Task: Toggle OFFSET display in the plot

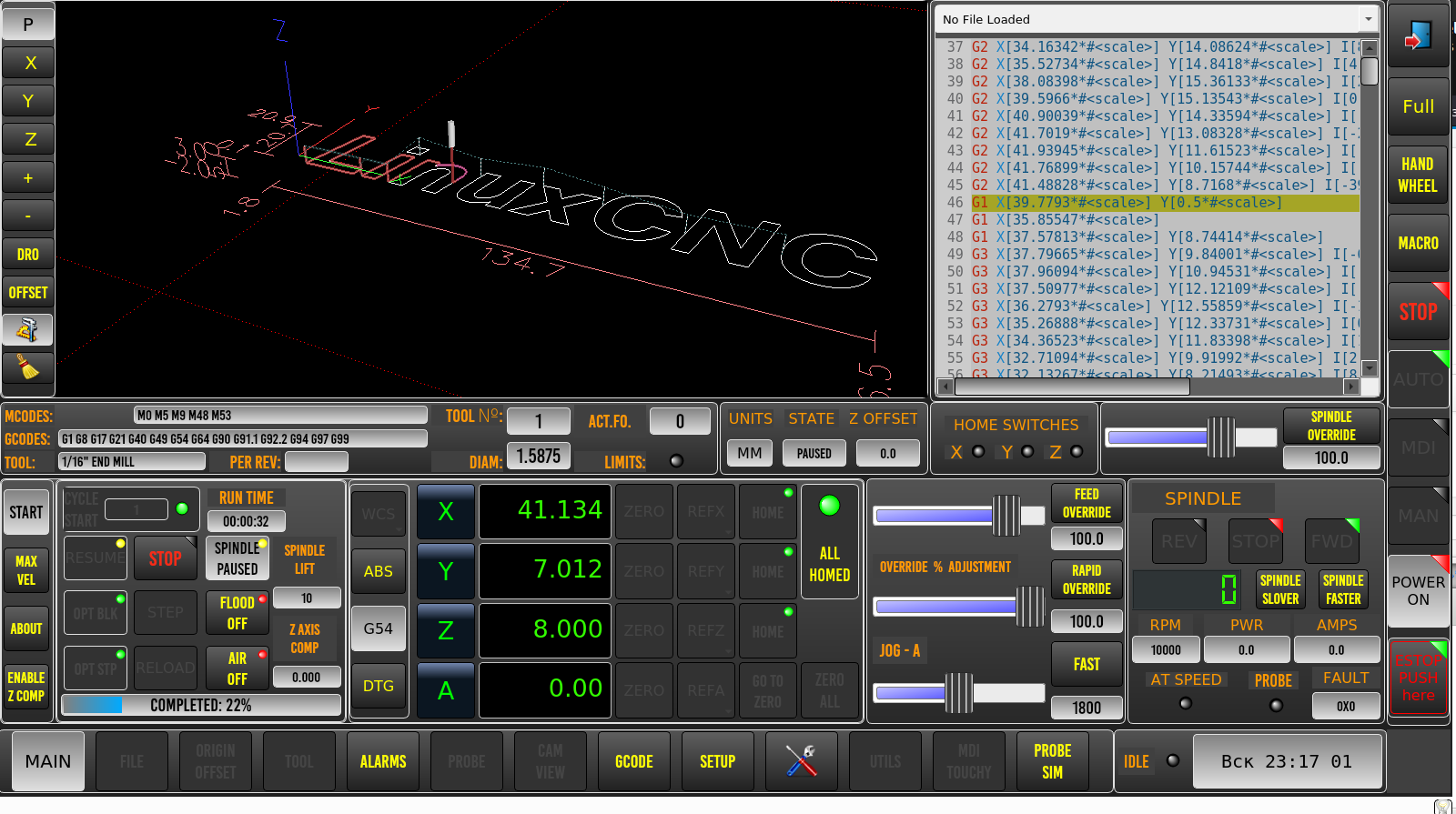Action: click(27, 292)
